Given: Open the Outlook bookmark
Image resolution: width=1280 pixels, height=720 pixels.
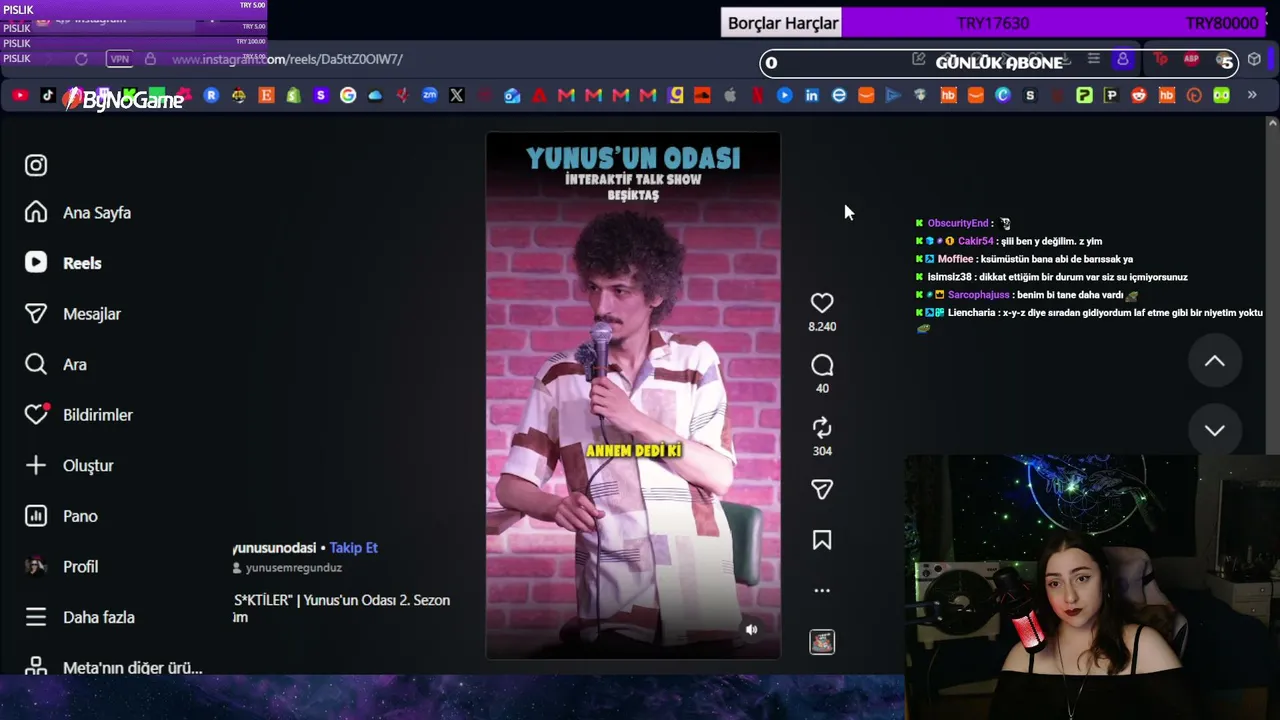Looking at the screenshot, I should [512, 95].
